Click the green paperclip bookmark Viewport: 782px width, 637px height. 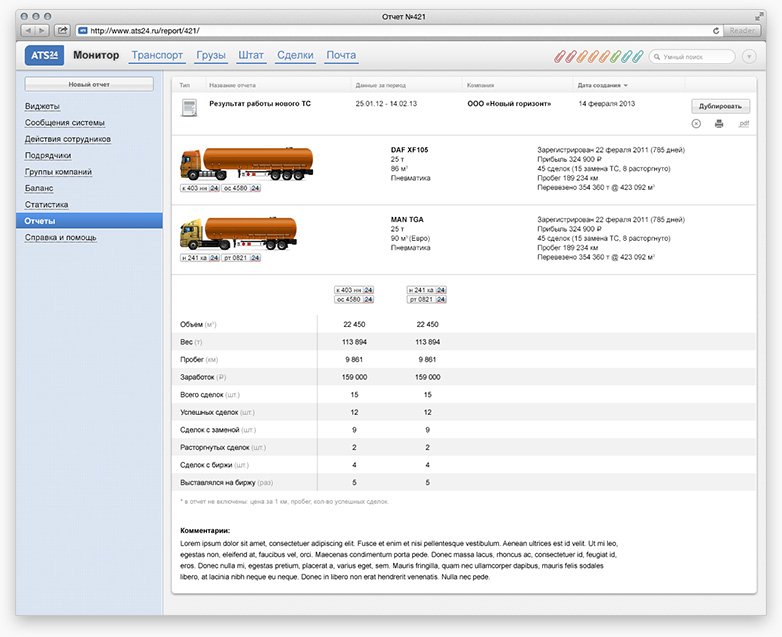(x=616, y=56)
